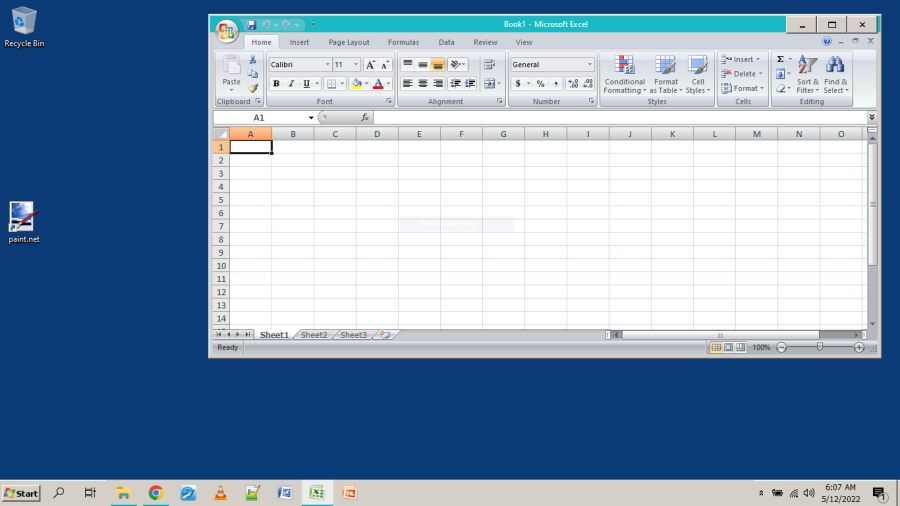The image size is (900, 506).
Task: Open the font size dropdown
Action: (x=356, y=65)
